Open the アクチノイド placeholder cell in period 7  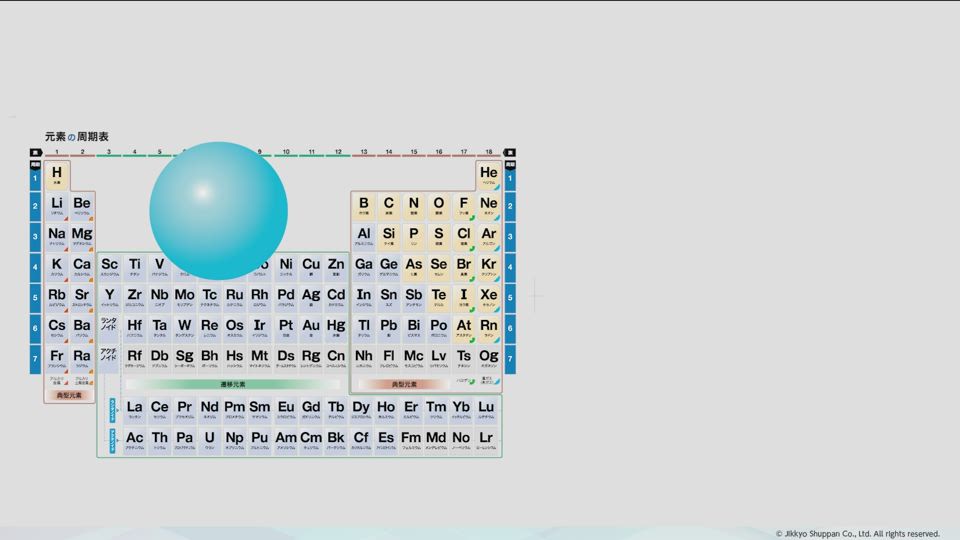[x=108, y=357]
